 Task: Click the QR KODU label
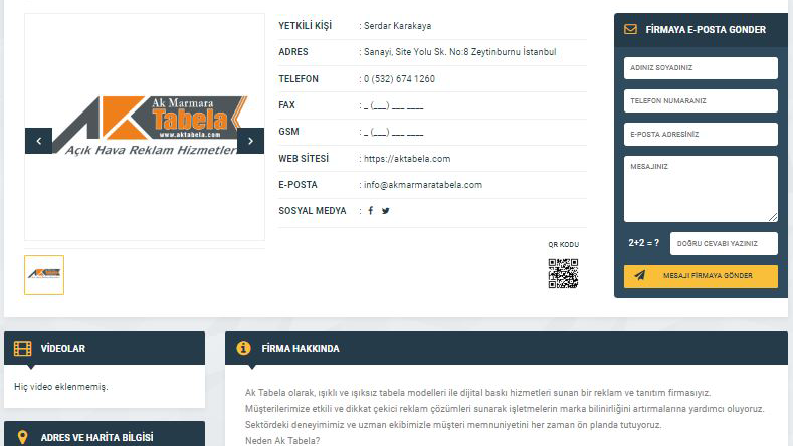(x=563, y=244)
